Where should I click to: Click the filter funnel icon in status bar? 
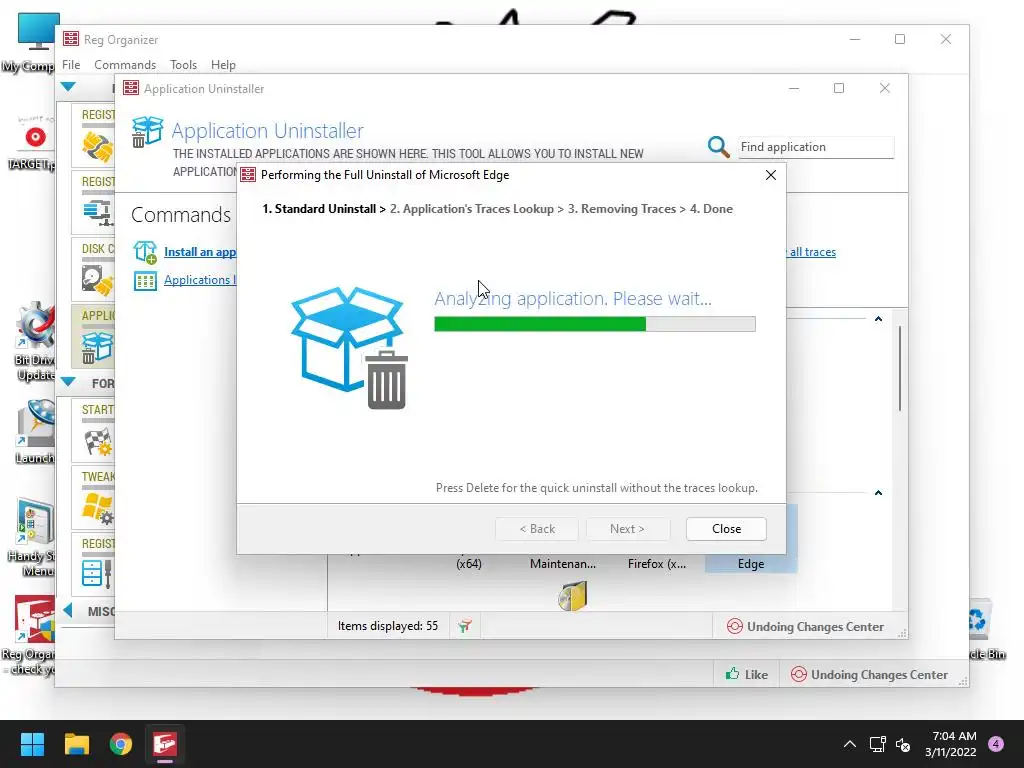[464, 626]
